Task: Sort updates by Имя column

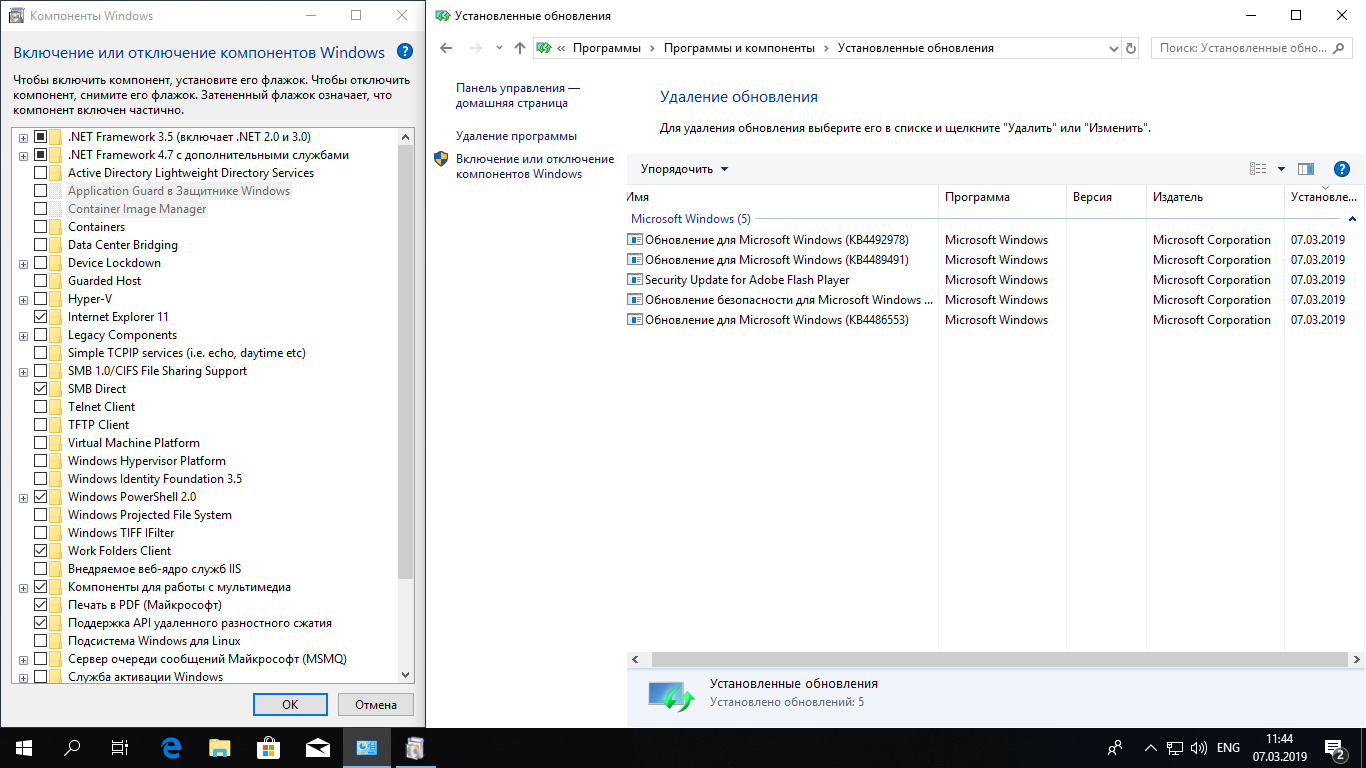Action: coord(782,197)
